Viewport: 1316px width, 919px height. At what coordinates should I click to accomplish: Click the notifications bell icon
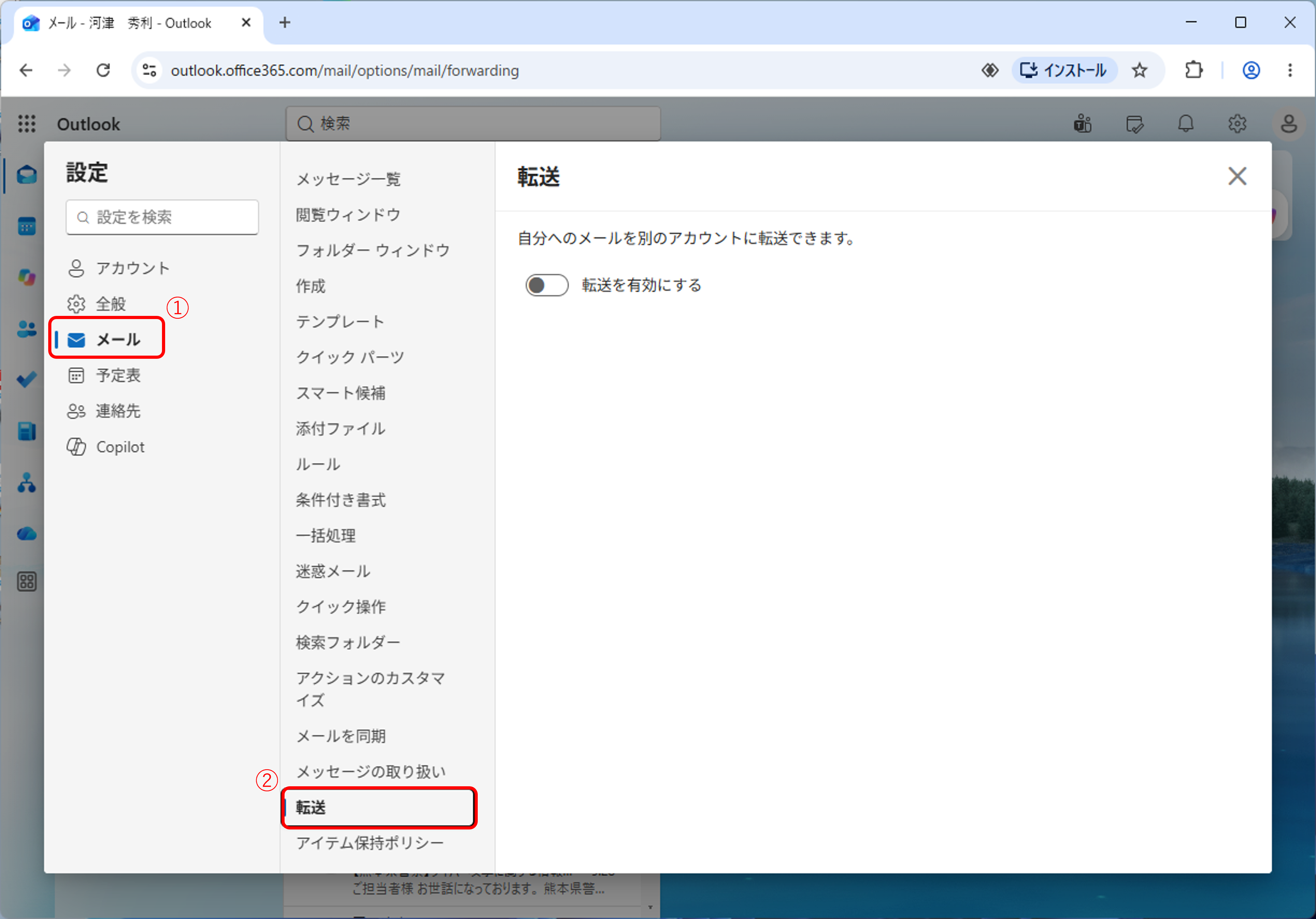tap(1185, 123)
